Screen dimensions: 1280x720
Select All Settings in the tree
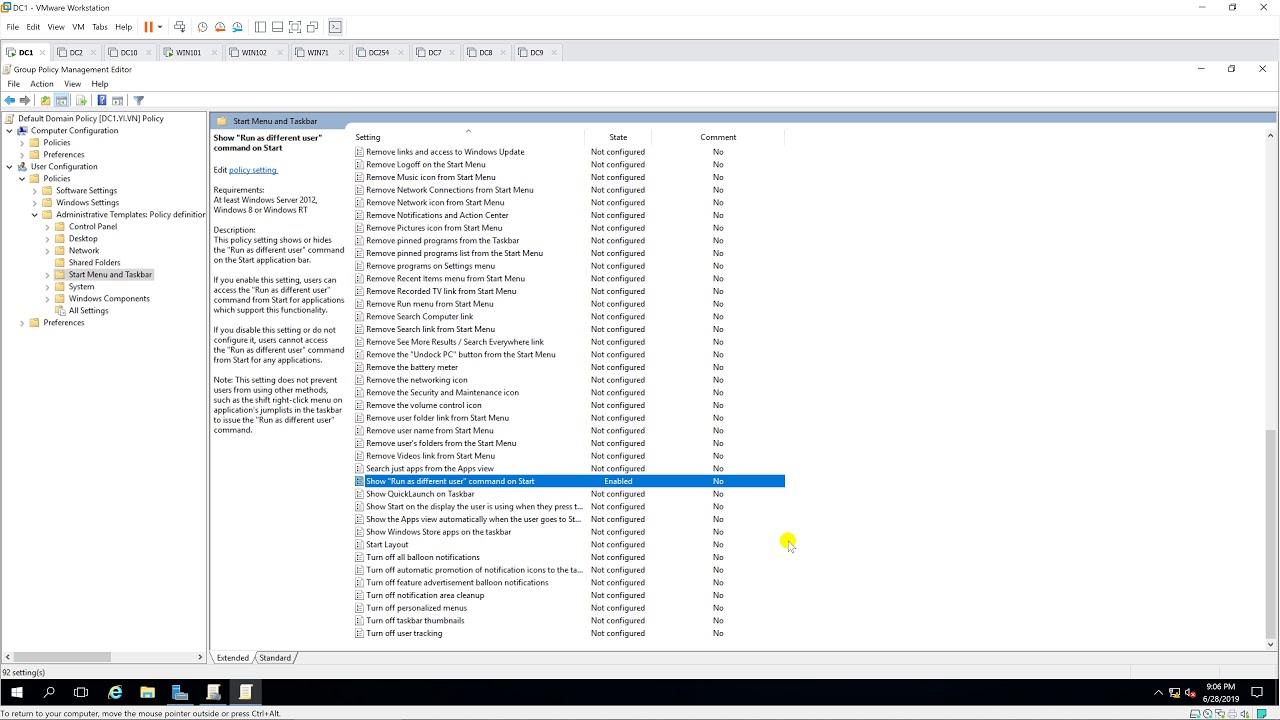coord(88,311)
